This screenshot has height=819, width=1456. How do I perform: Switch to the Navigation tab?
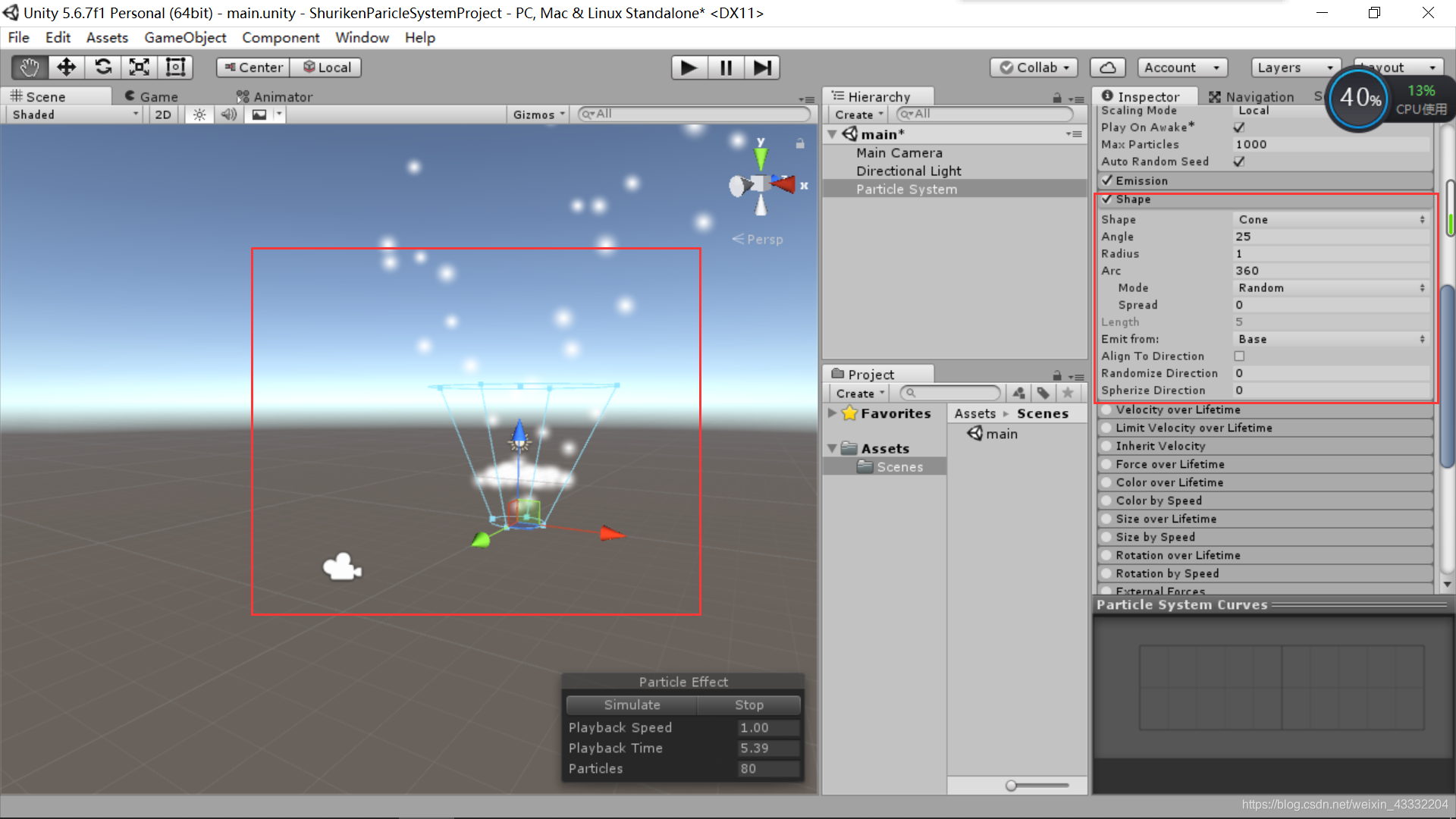click(1251, 96)
